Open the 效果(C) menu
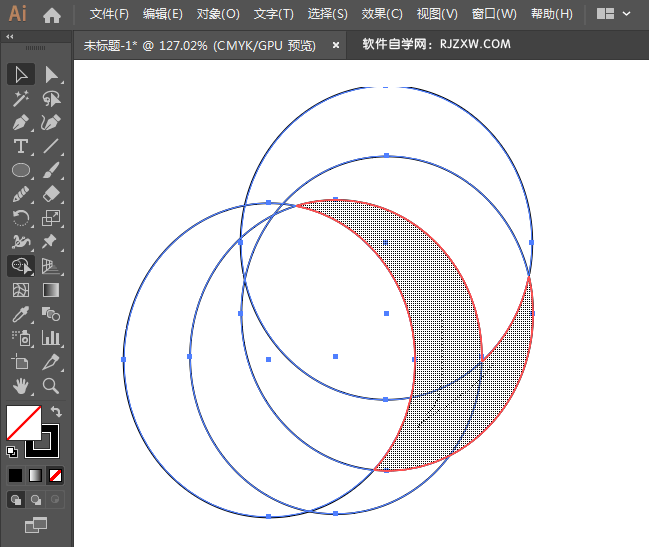The width and height of the screenshot is (649, 547). click(382, 14)
